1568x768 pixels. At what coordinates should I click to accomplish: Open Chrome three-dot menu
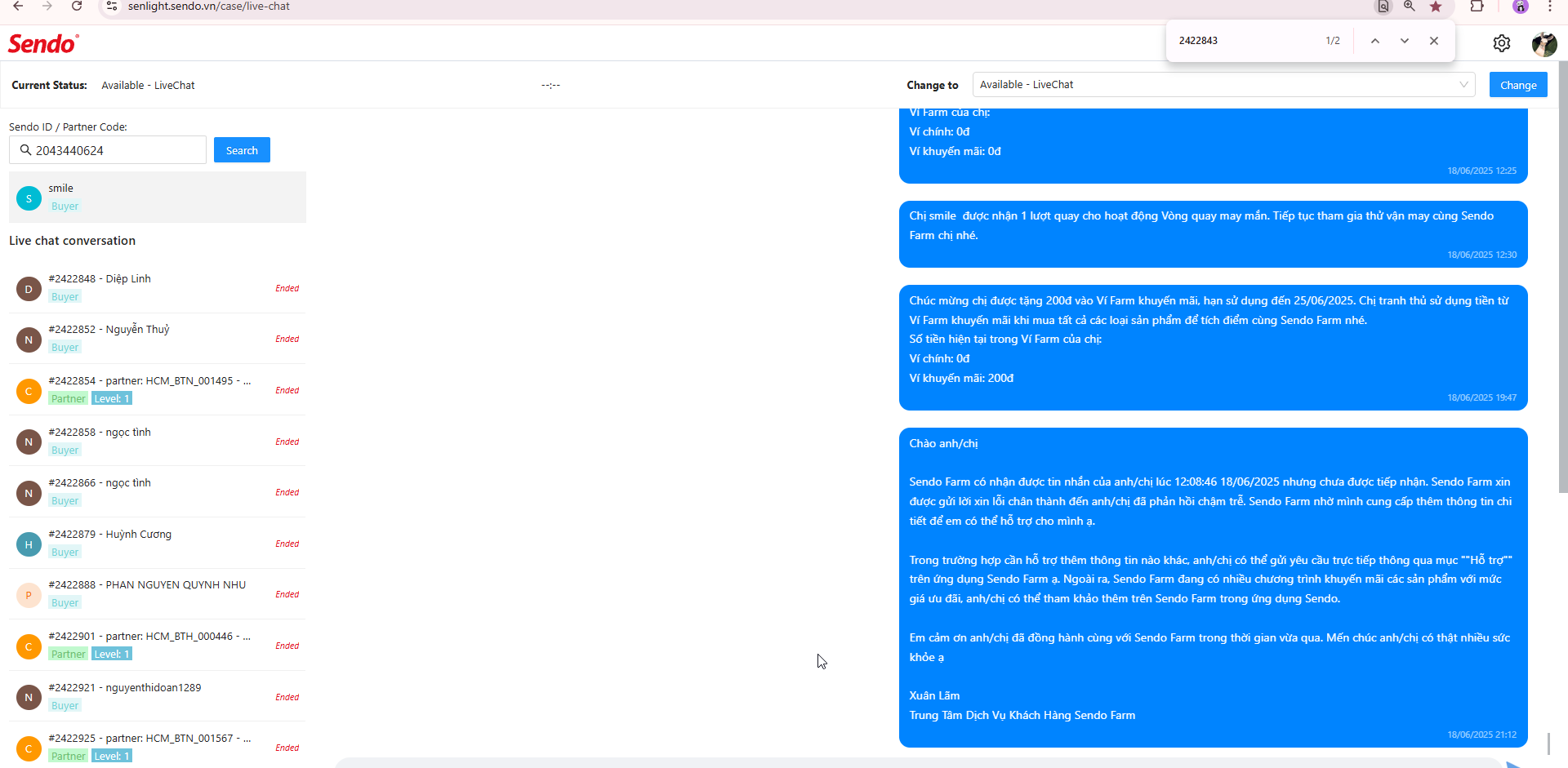(x=1549, y=7)
